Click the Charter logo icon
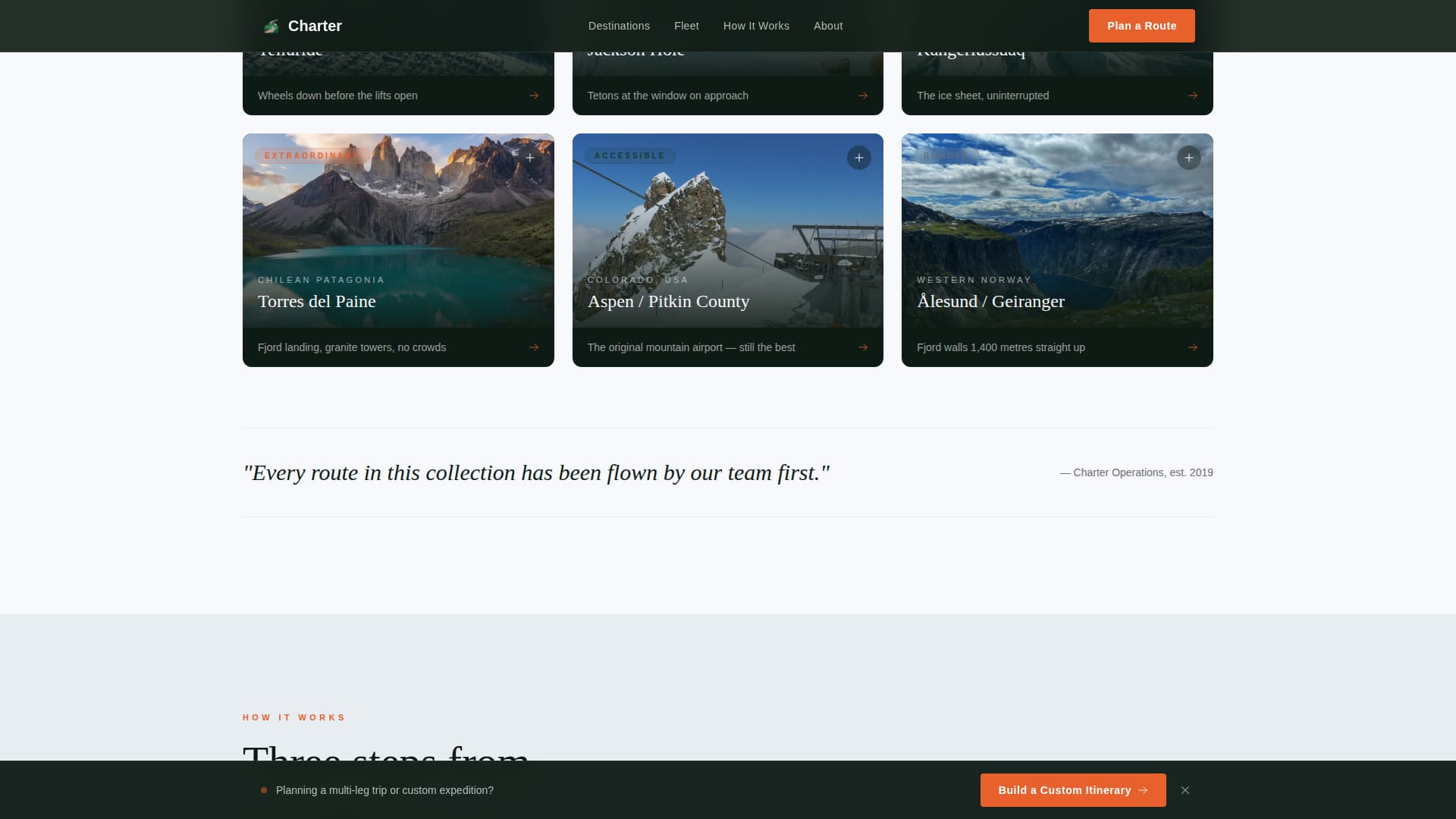This screenshot has width=1456, height=819. click(x=271, y=27)
